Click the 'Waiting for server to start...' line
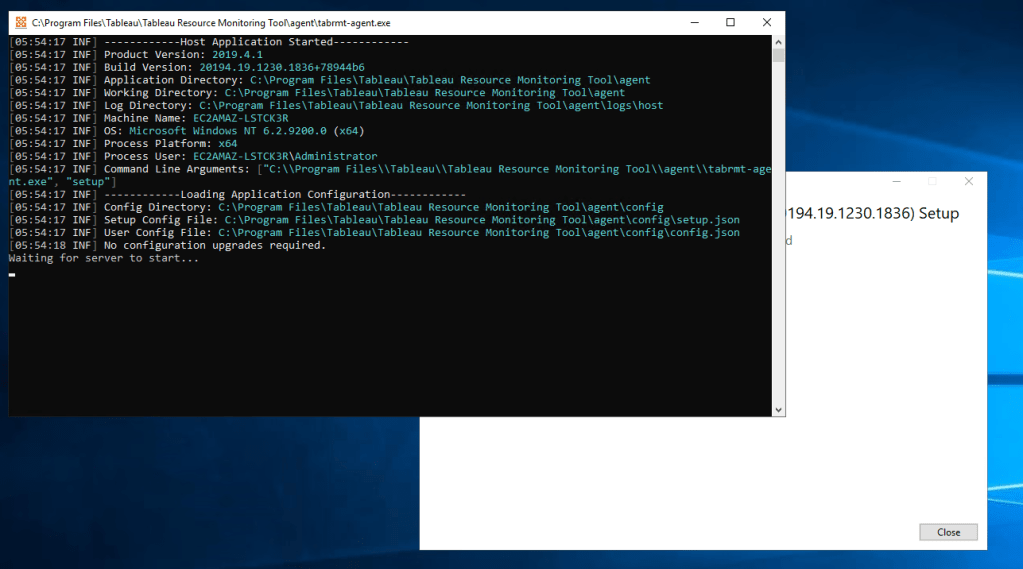Screen dimensions: 1023x569 coord(104,258)
